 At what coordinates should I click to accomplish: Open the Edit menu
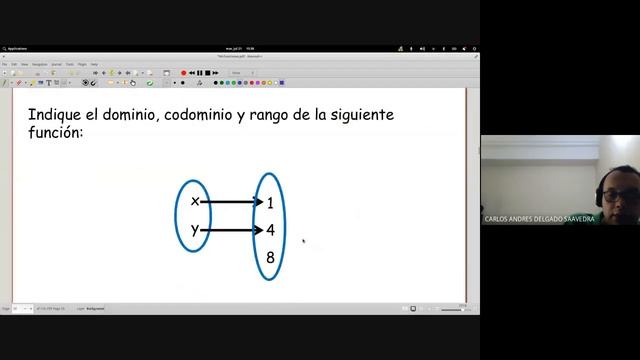tap(14, 64)
